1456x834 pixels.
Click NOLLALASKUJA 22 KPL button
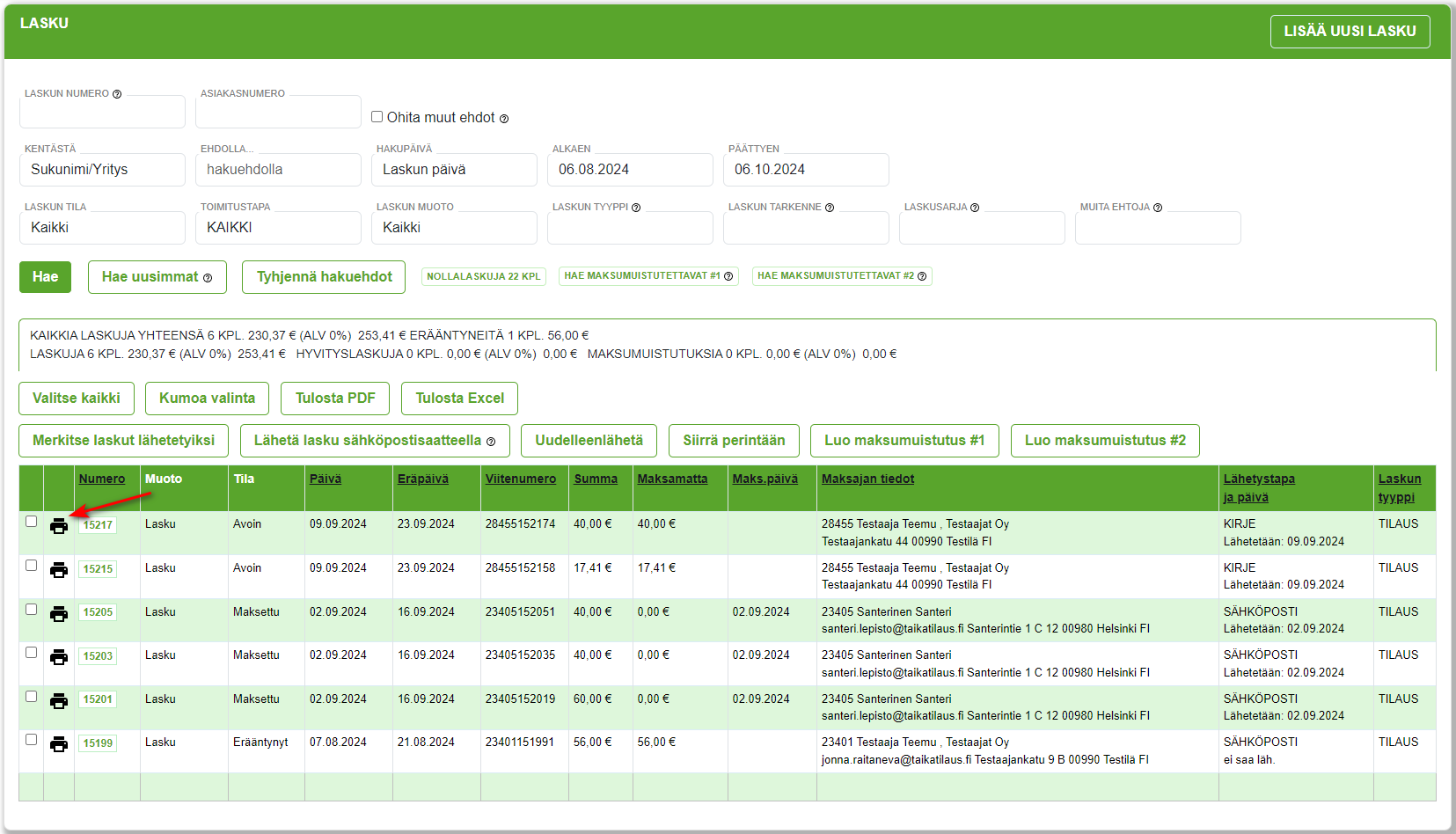[x=484, y=276]
